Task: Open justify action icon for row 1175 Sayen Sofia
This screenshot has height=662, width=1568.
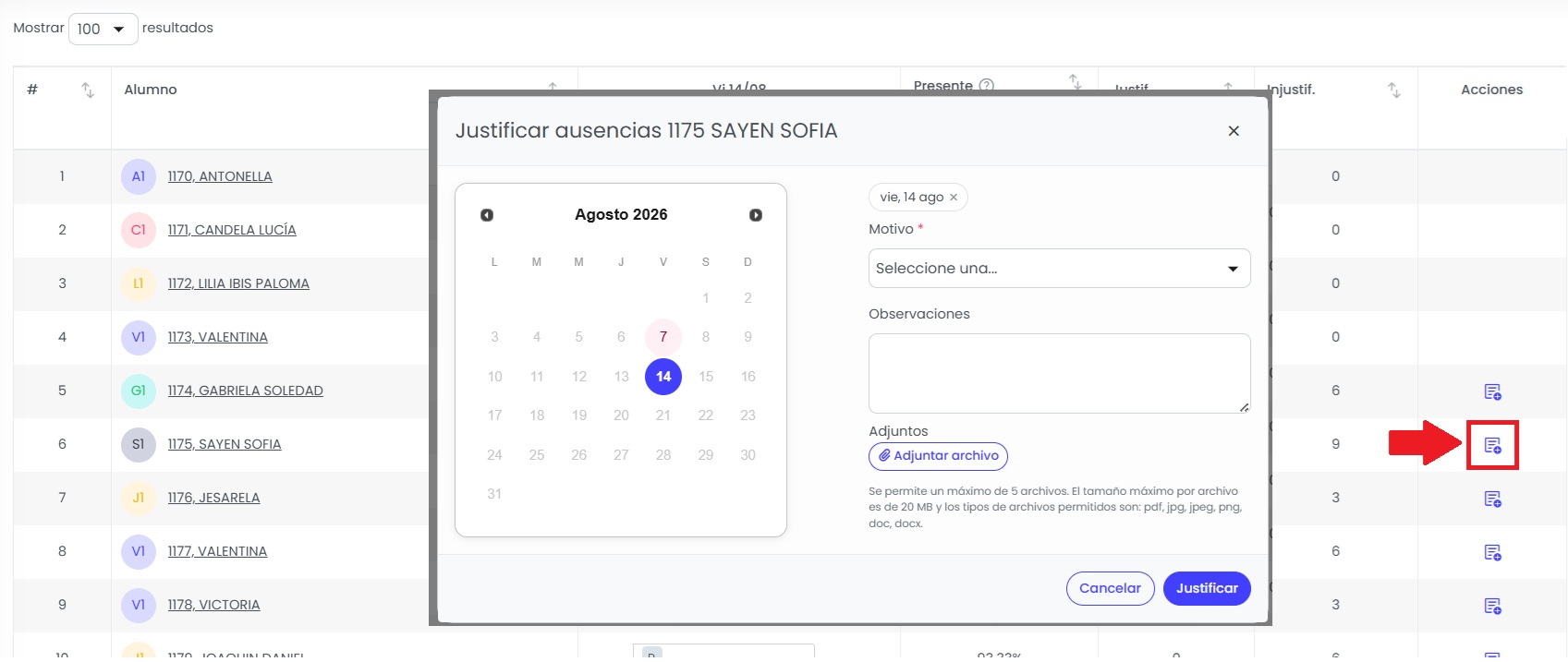Action: click(x=1492, y=445)
